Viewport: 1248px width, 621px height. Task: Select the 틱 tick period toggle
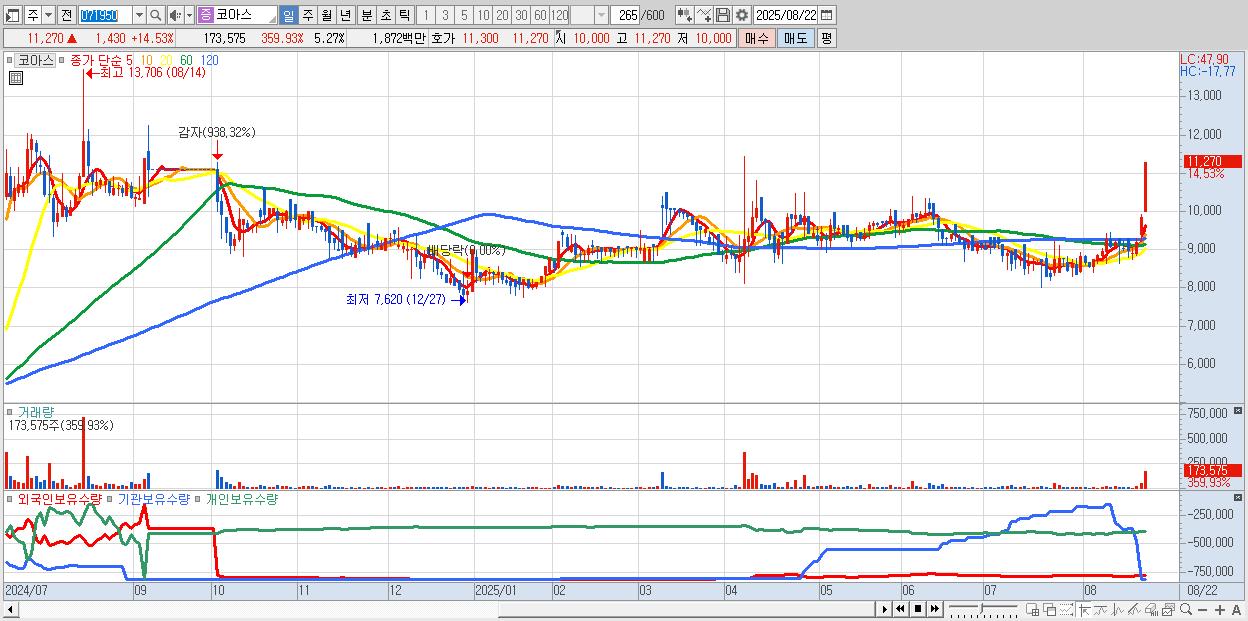pyautogui.click(x=403, y=15)
